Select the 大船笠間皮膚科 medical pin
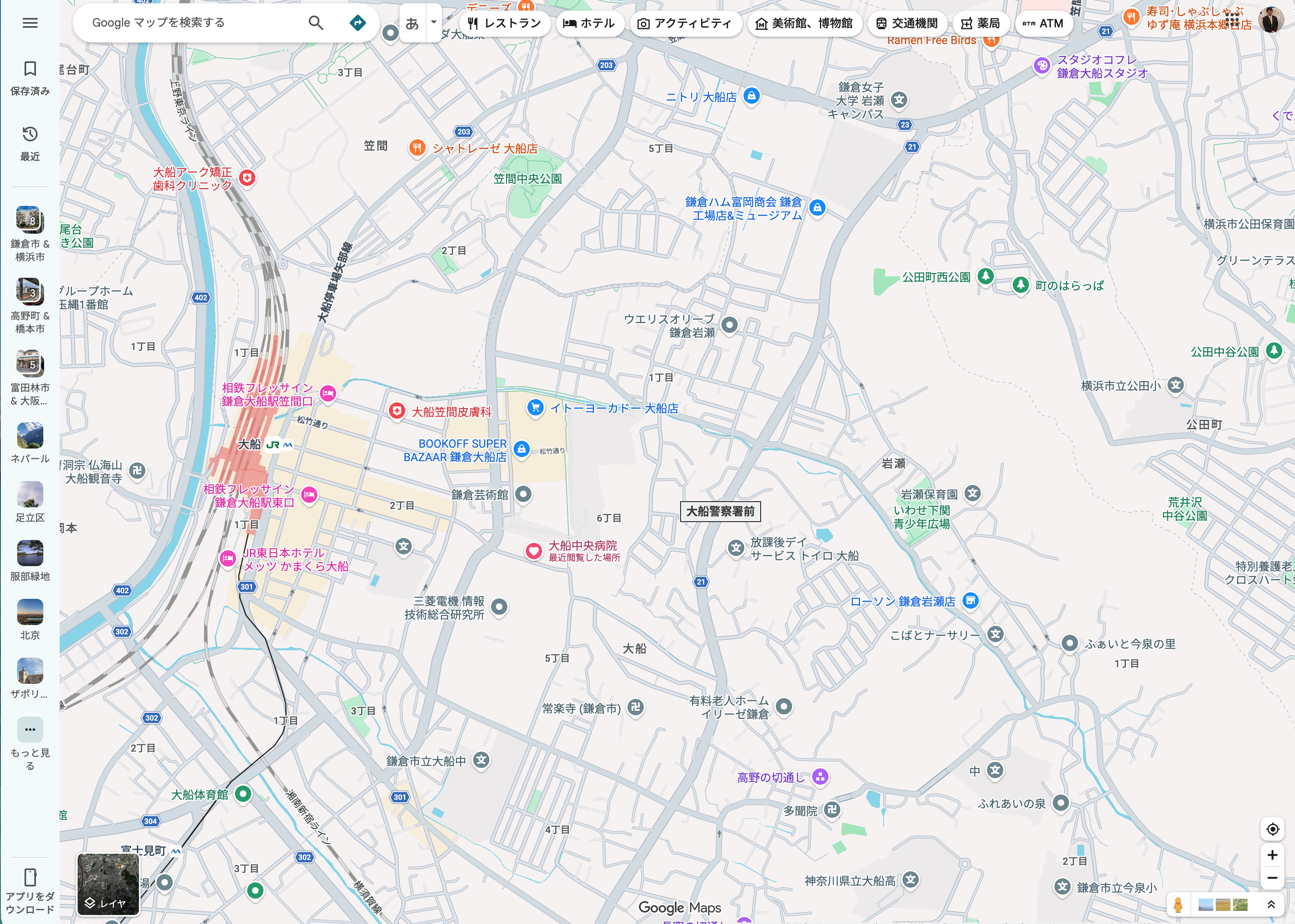This screenshot has height=924, width=1295. click(x=397, y=411)
